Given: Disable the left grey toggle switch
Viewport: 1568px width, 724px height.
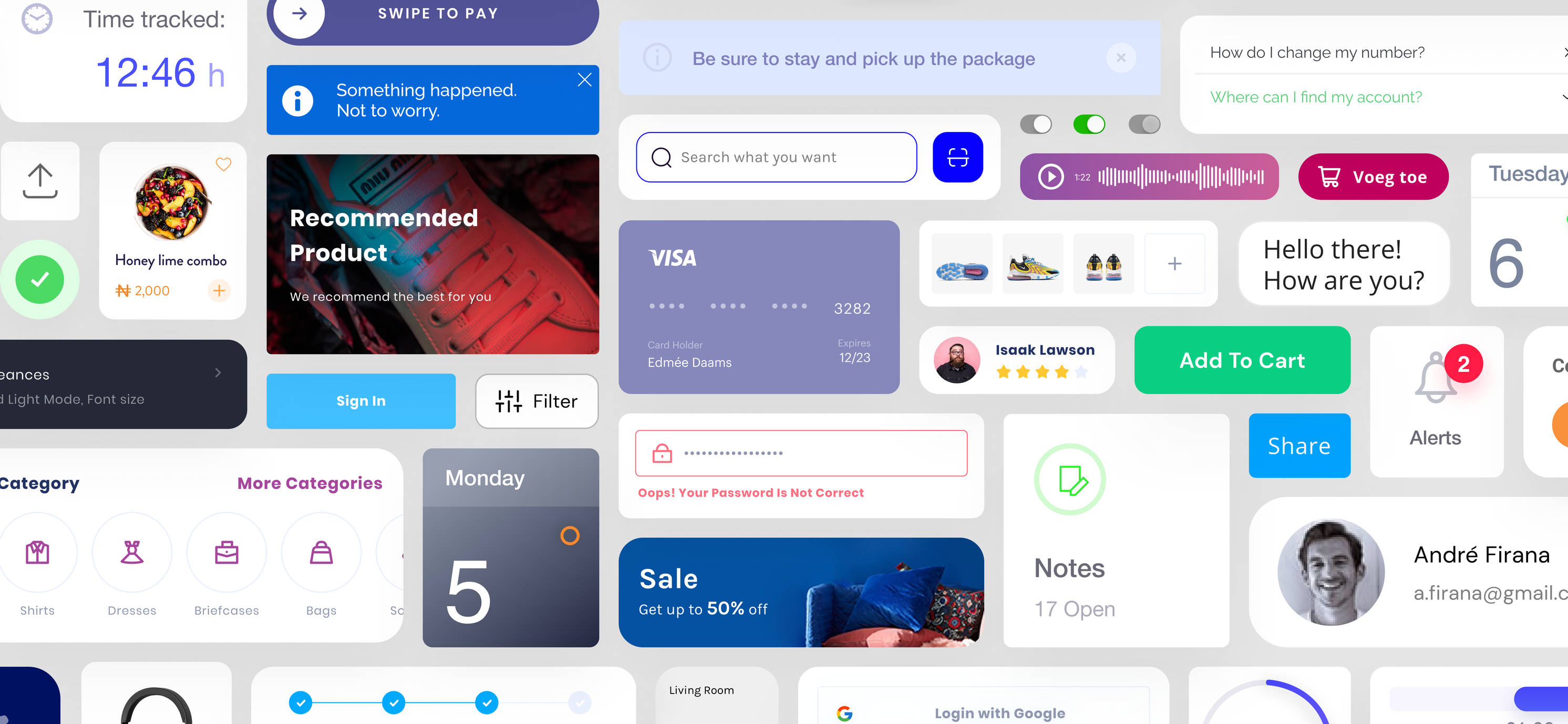Looking at the screenshot, I should (1035, 124).
